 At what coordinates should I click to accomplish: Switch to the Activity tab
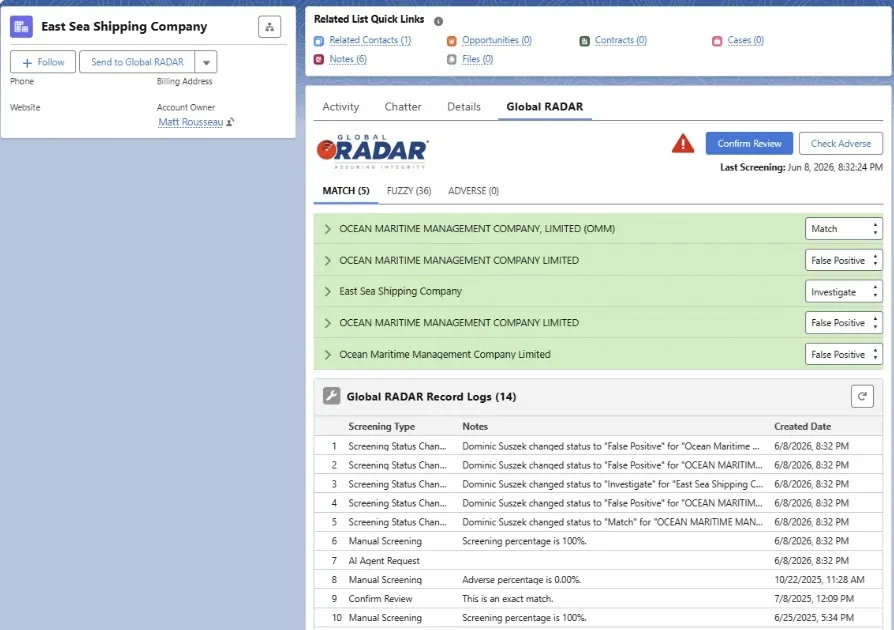(340, 107)
